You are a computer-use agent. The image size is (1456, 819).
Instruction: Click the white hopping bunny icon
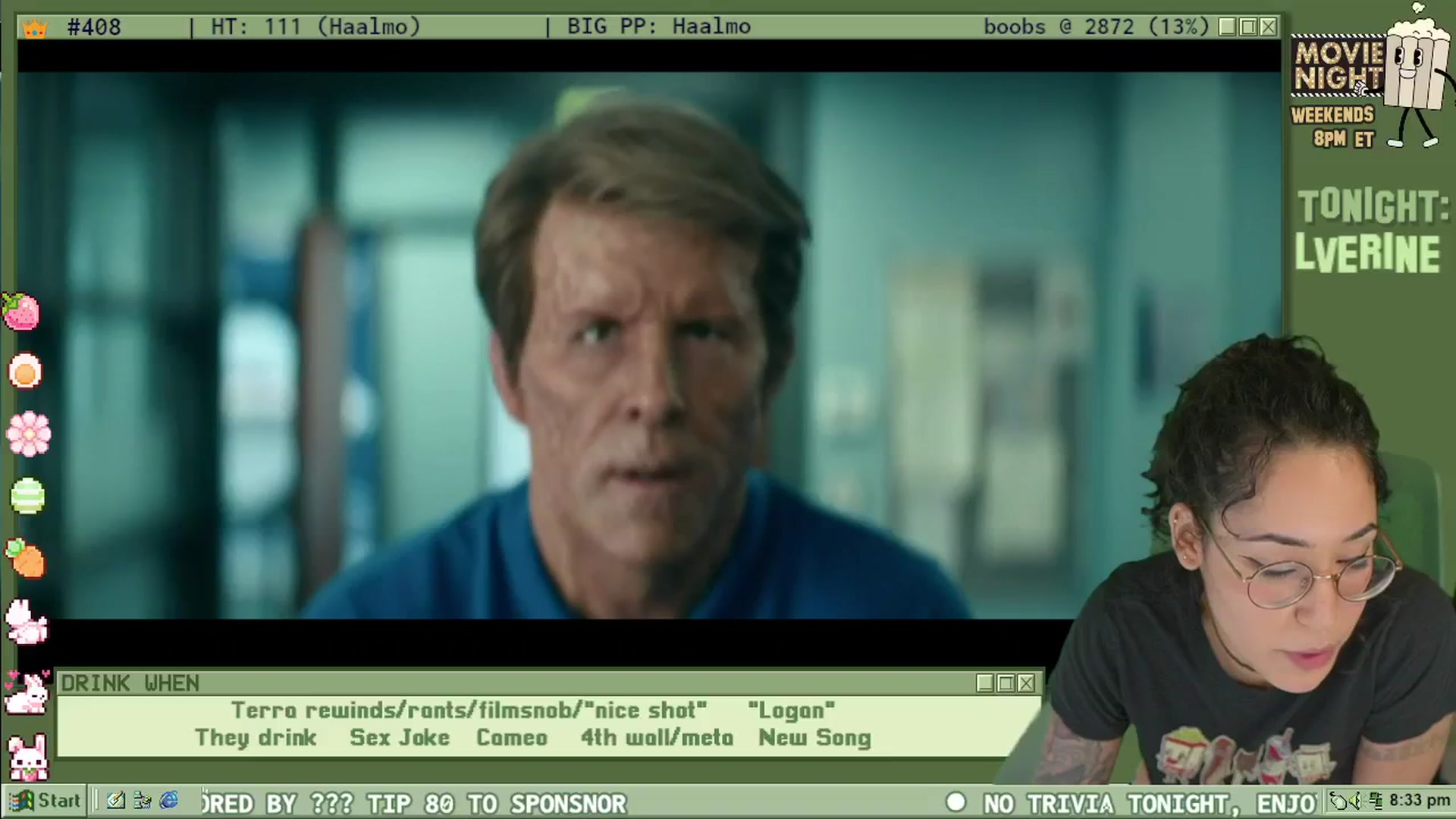(x=27, y=622)
